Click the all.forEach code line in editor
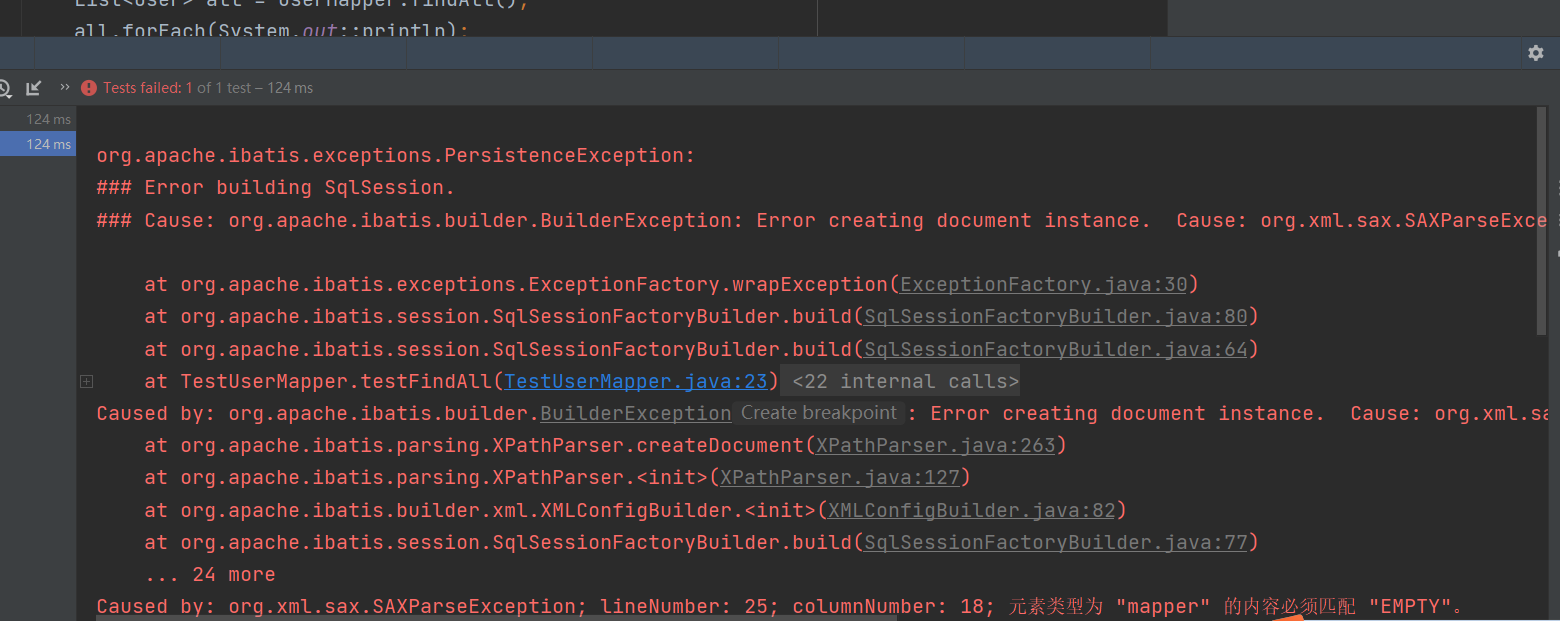Viewport: 1560px width, 621px height. tap(272, 30)
